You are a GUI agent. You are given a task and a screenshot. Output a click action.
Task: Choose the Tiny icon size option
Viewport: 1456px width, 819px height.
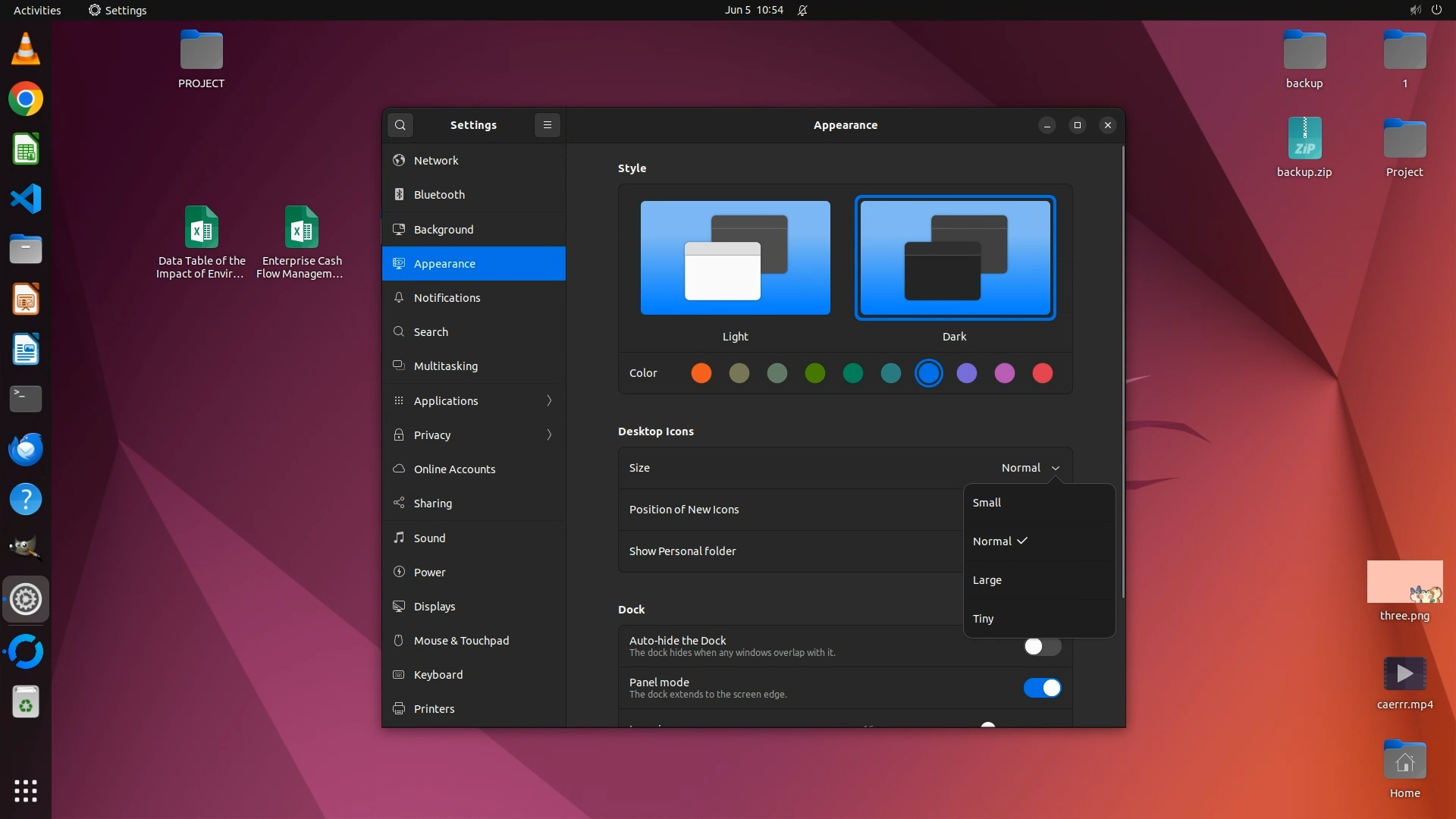[984, 619]
